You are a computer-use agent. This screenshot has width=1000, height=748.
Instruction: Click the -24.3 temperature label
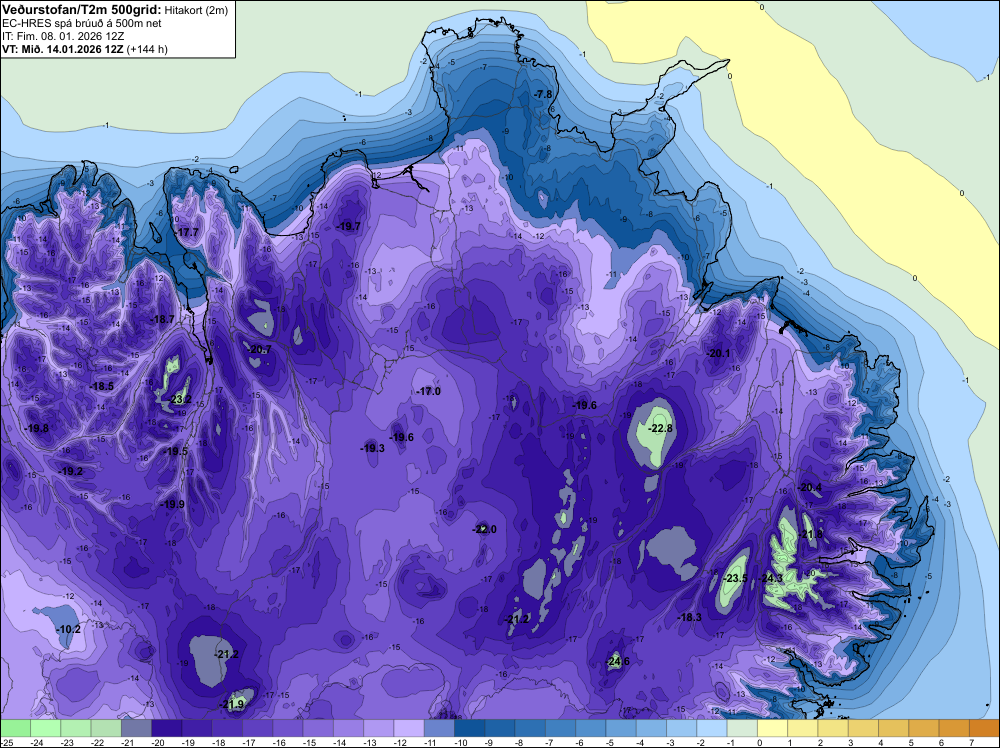[x=770, y=578]
